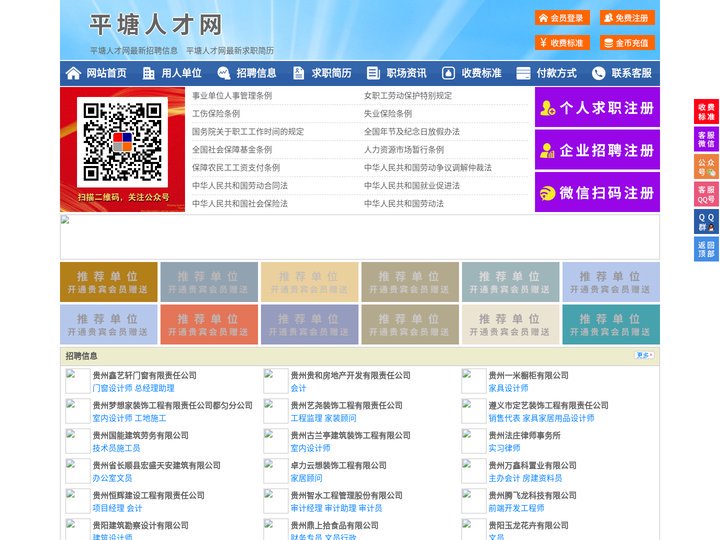
Task: Click the phone icon beside 联系客服
Action: [598, 73]
